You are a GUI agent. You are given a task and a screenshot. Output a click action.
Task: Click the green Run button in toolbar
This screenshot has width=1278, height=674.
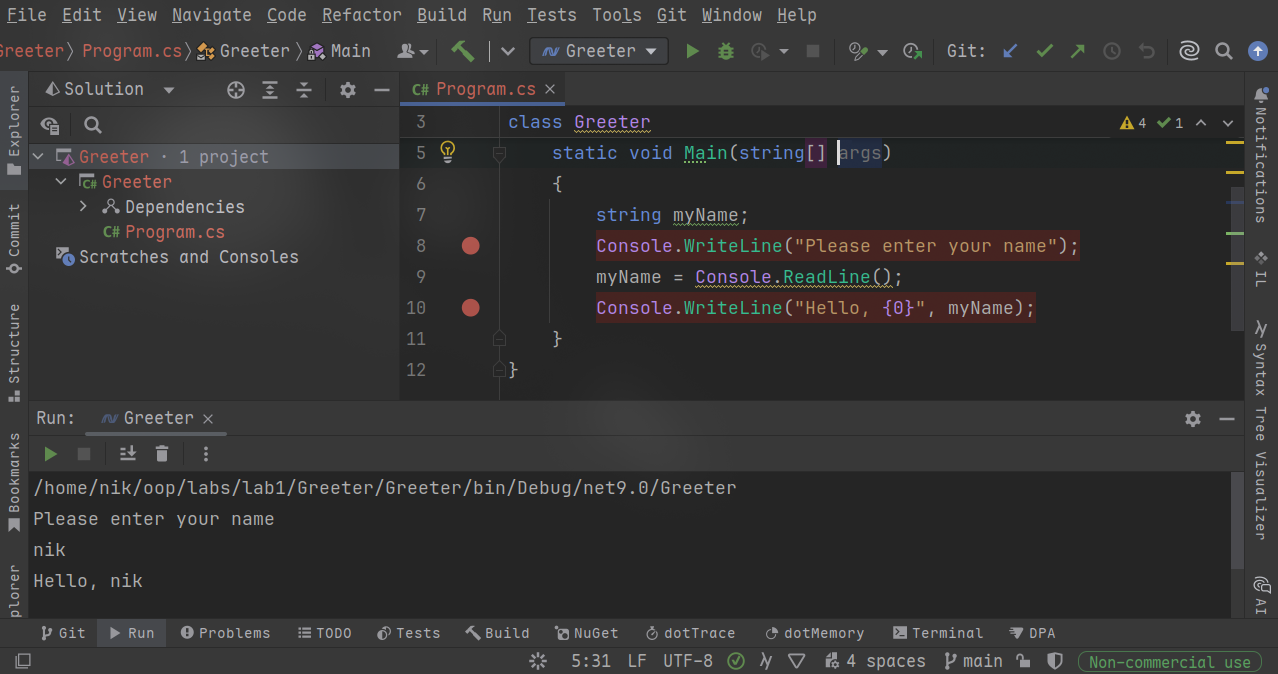click(x=692, y=51)
